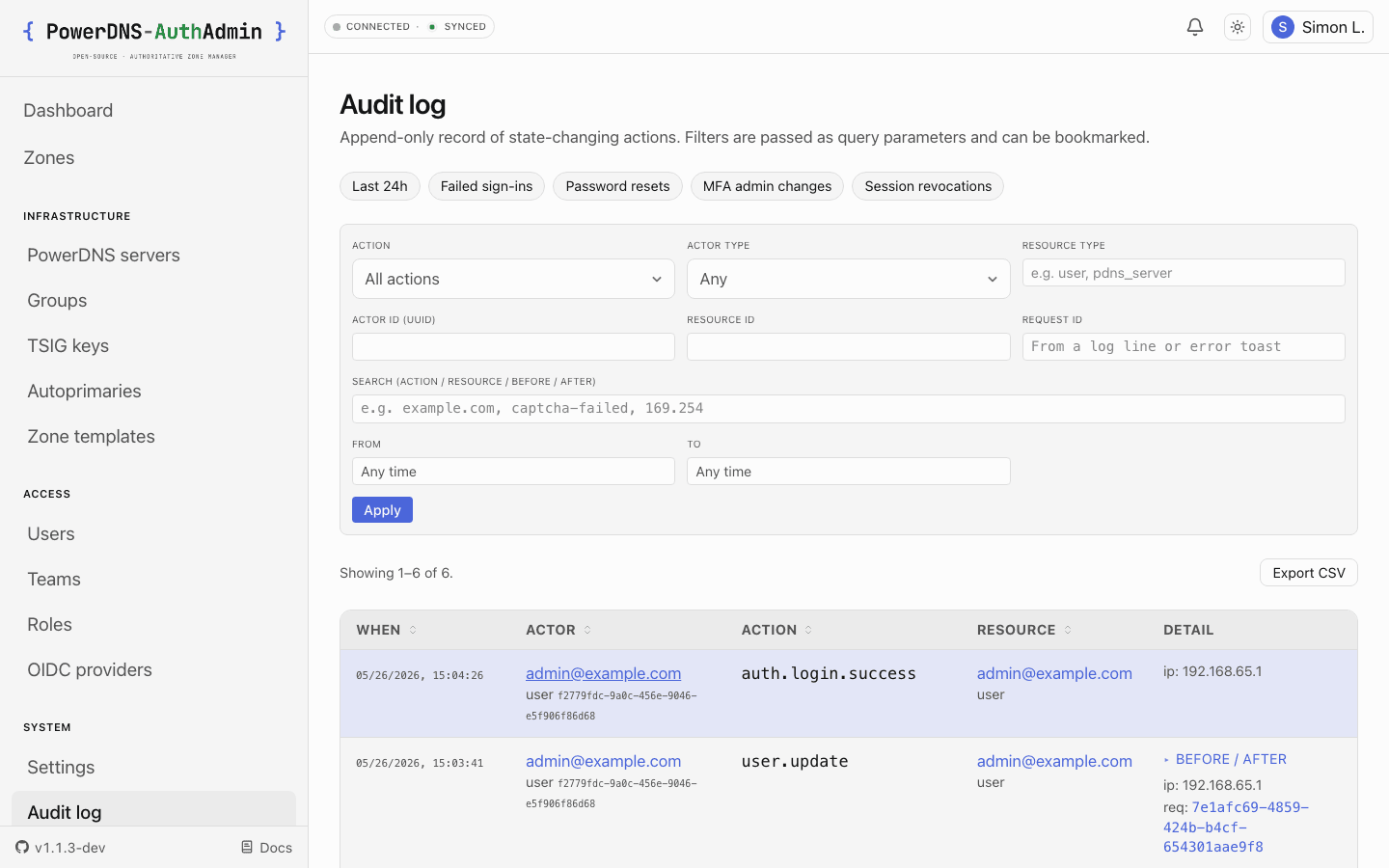
Task: Click timestamp 05/26/2026, 15:03:41
Action: [420, 763]
